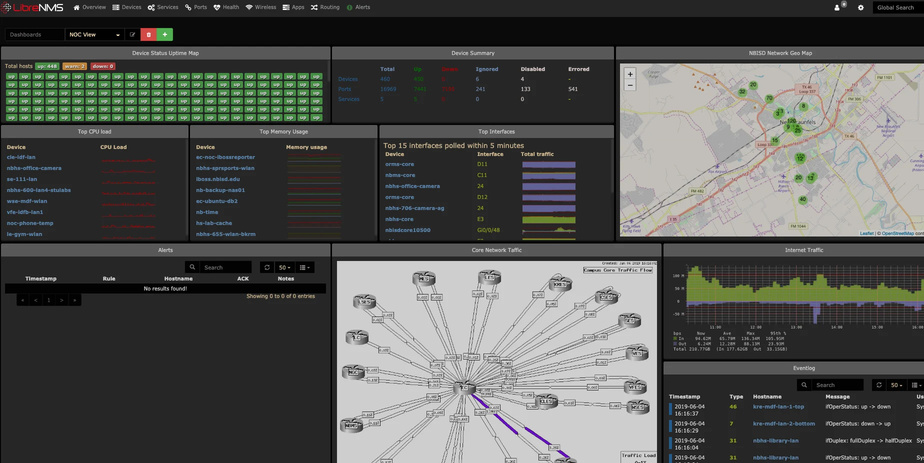Screen dimensions: 924x463
Task: Sort Alerts by Hostname column
Action: coord(179,279)
